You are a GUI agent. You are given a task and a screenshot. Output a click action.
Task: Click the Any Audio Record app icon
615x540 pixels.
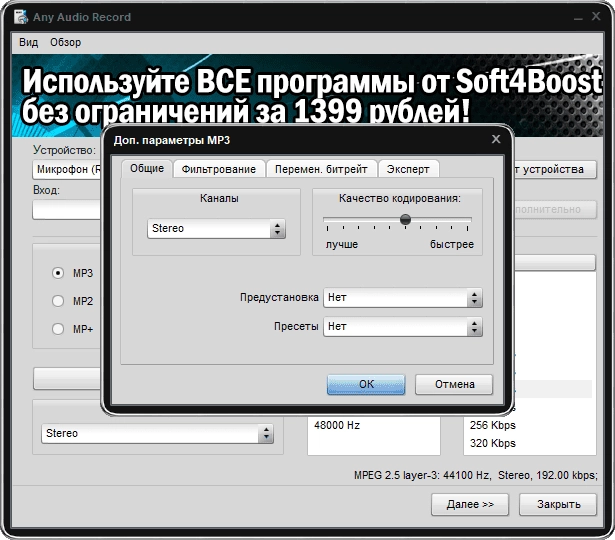(21, 17)
